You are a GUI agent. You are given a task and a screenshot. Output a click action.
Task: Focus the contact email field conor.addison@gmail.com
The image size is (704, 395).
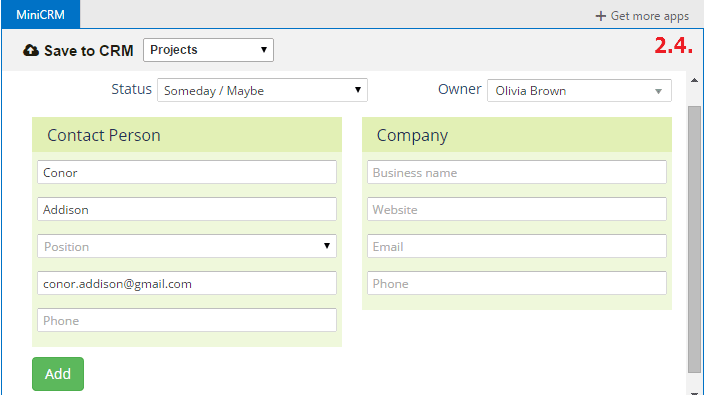(187, 283)
